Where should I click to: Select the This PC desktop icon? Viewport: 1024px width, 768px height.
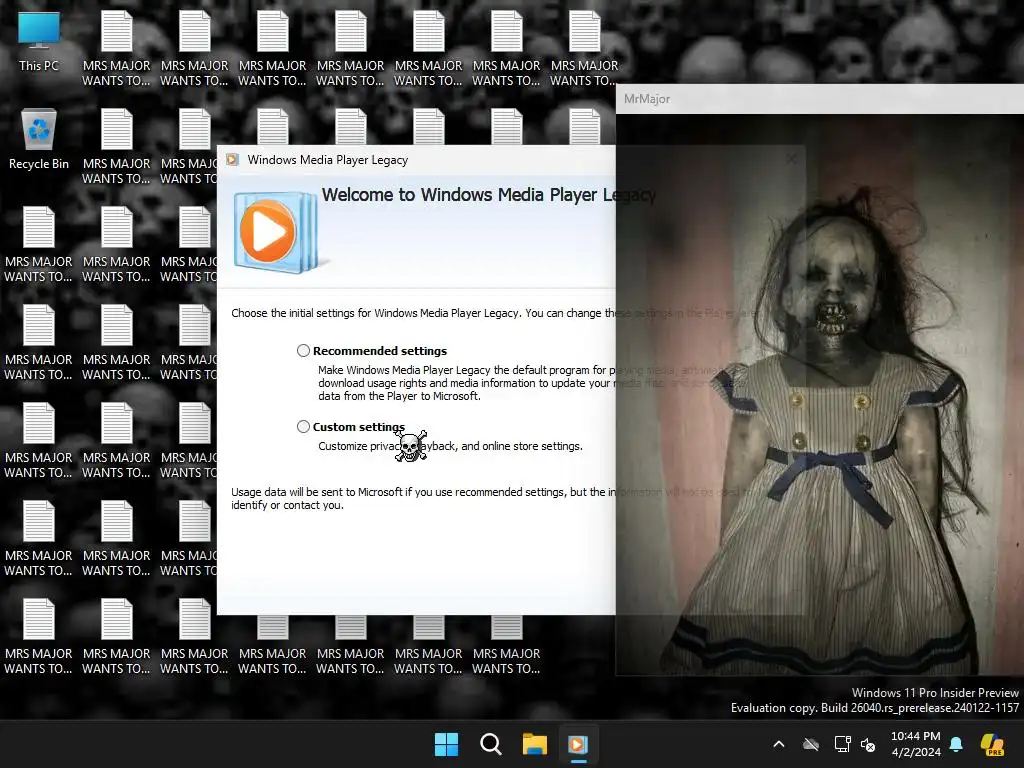pyautogui.click(x=39, y=42)
